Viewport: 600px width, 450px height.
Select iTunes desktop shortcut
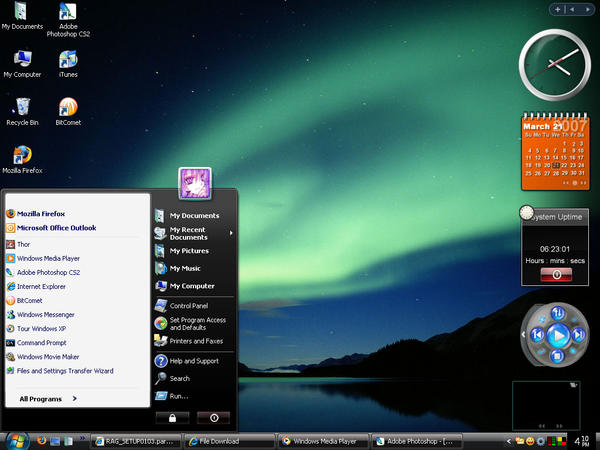[x=68, y=64]
